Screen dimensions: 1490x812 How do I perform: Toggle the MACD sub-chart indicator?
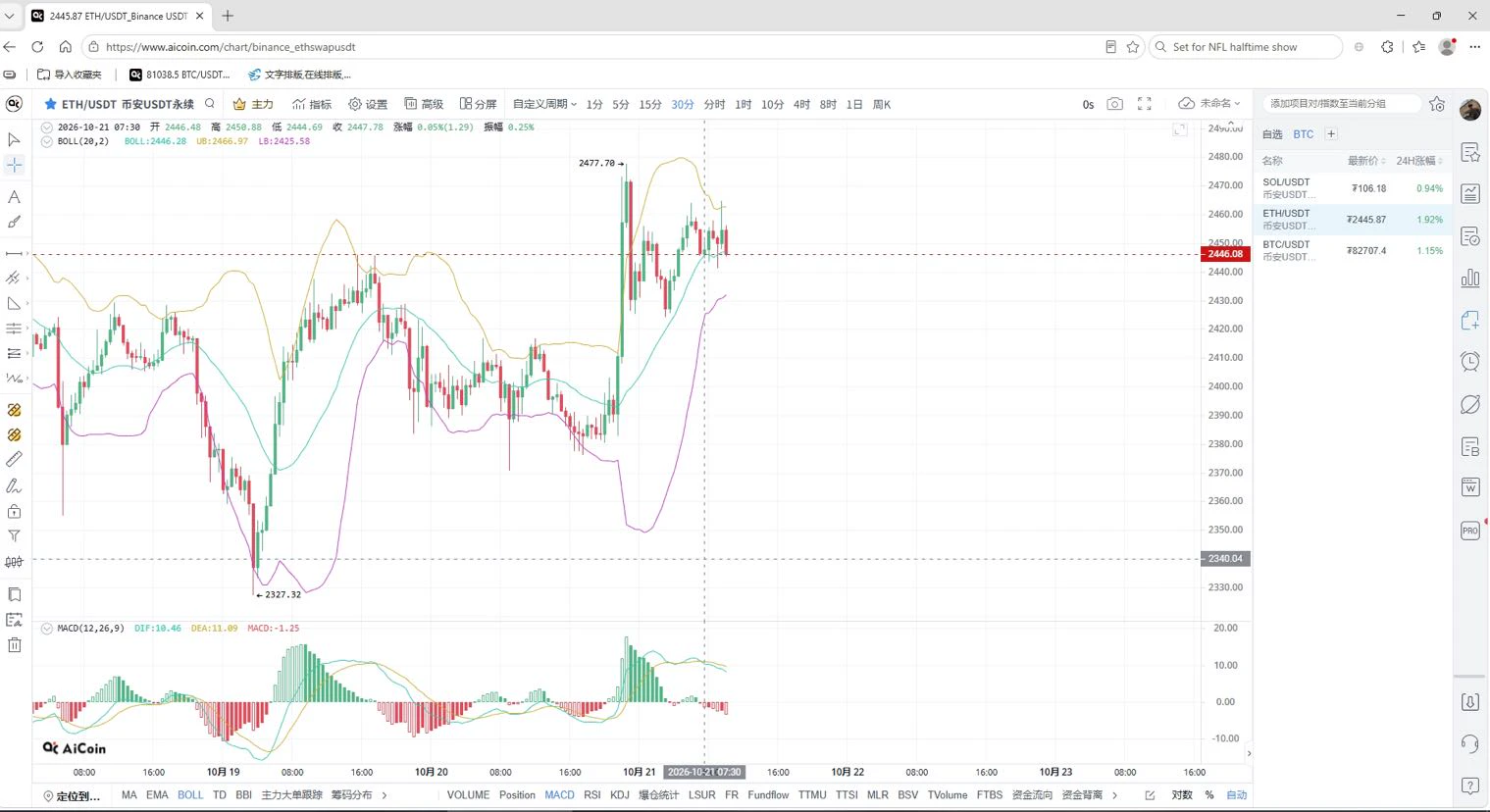click(559, 795)
